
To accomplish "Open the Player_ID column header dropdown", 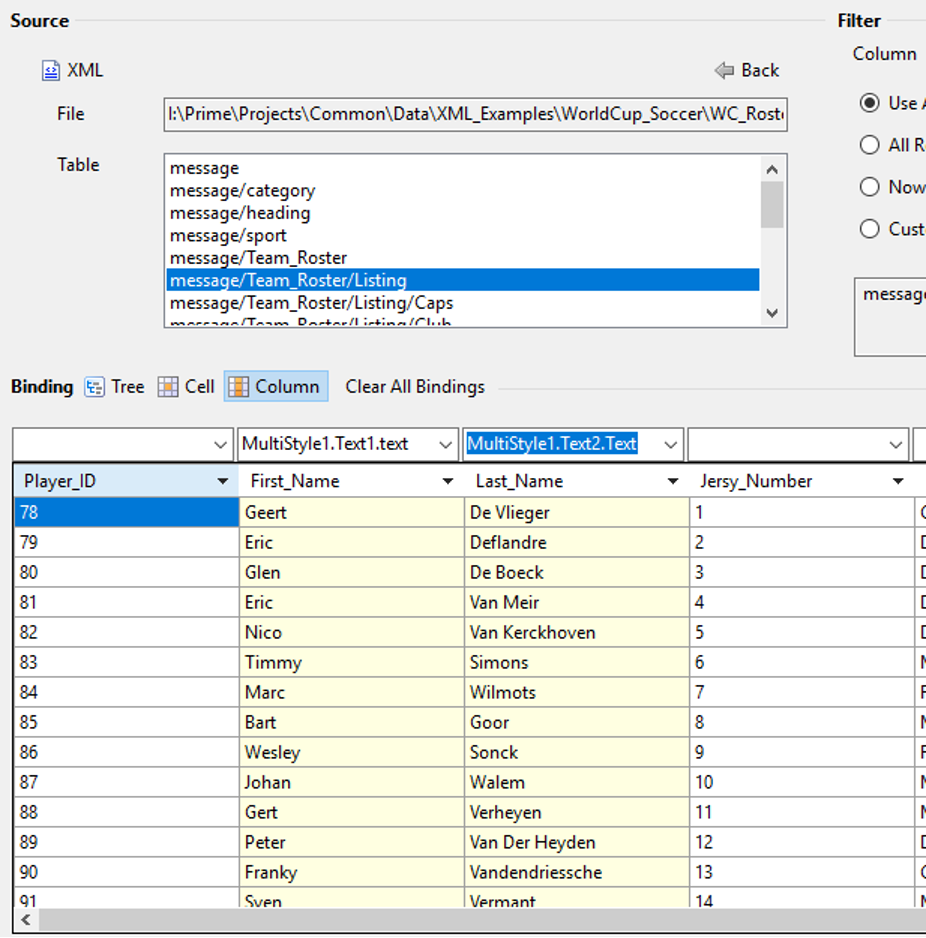I will (x=222, y=482).
